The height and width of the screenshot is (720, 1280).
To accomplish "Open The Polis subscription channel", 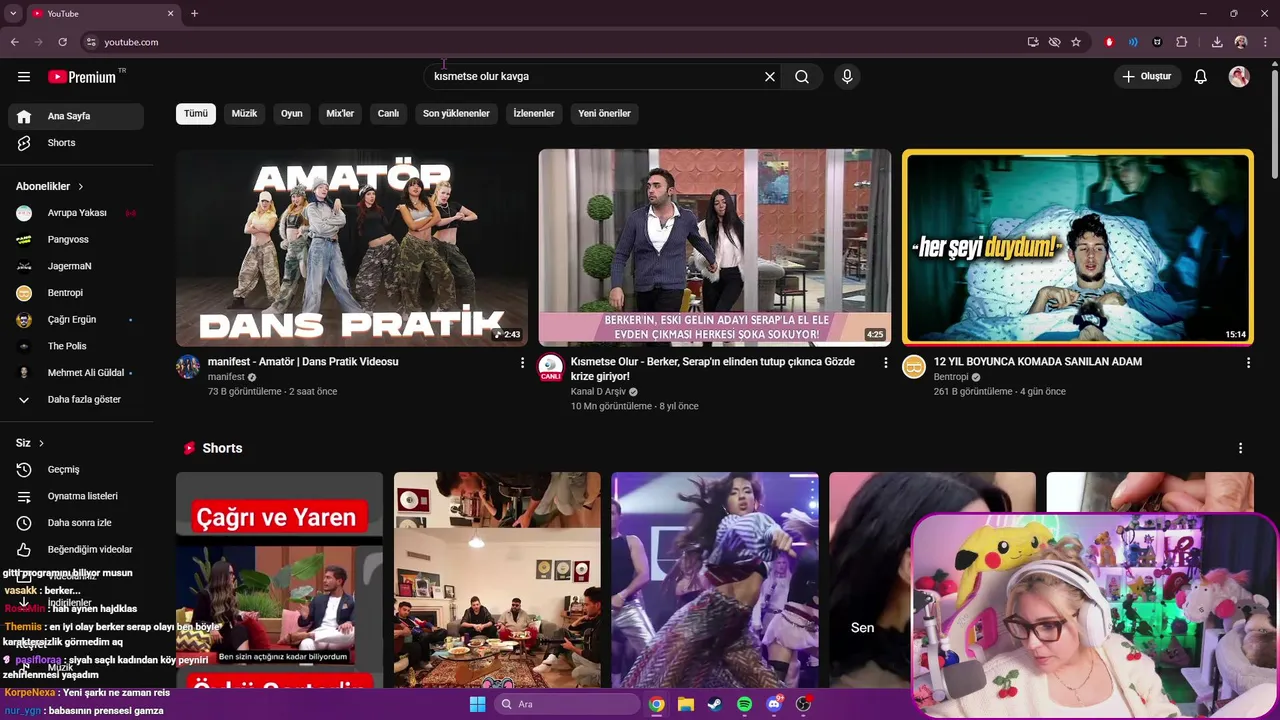I will (76, 346).
